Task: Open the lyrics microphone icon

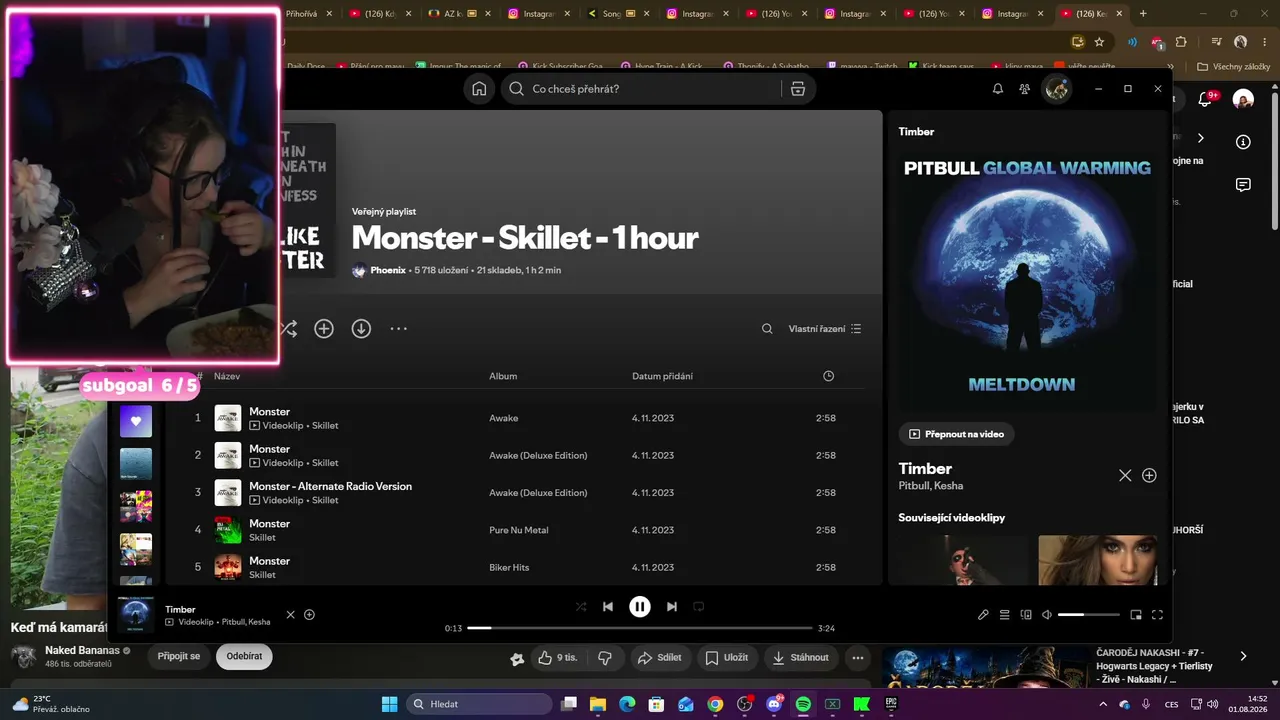Action: (983, 615)
